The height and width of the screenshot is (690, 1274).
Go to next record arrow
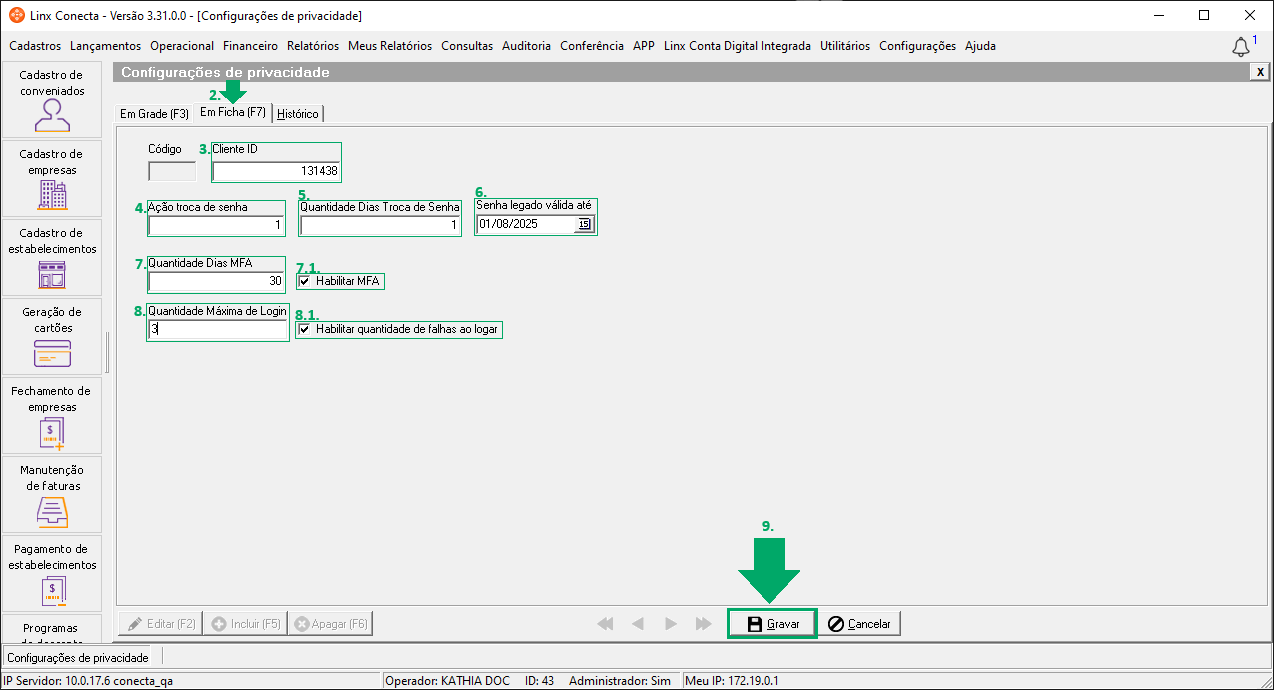tap(671, 623)
